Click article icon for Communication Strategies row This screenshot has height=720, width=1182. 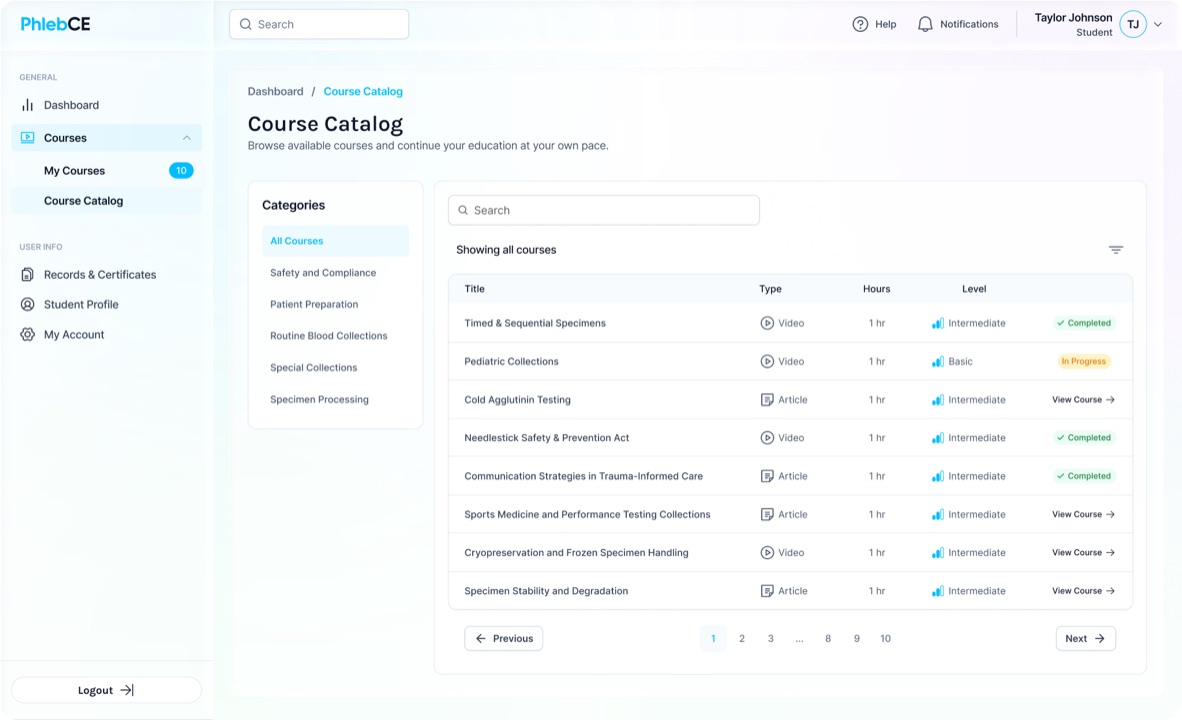pos(767,476)
